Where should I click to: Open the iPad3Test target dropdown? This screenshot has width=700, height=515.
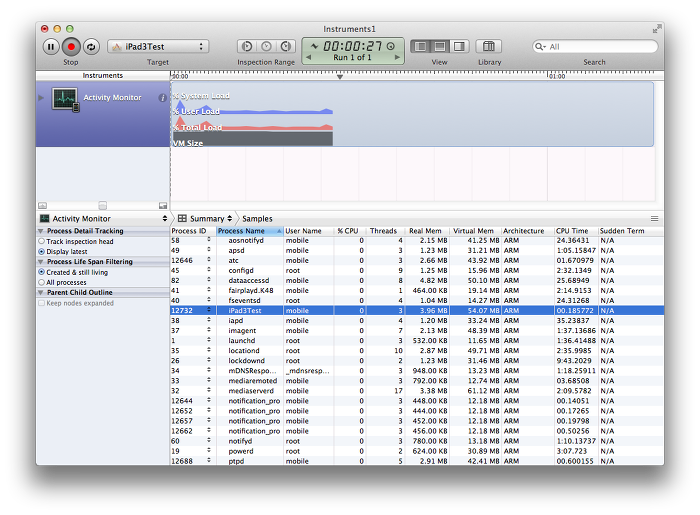(158, 46)
